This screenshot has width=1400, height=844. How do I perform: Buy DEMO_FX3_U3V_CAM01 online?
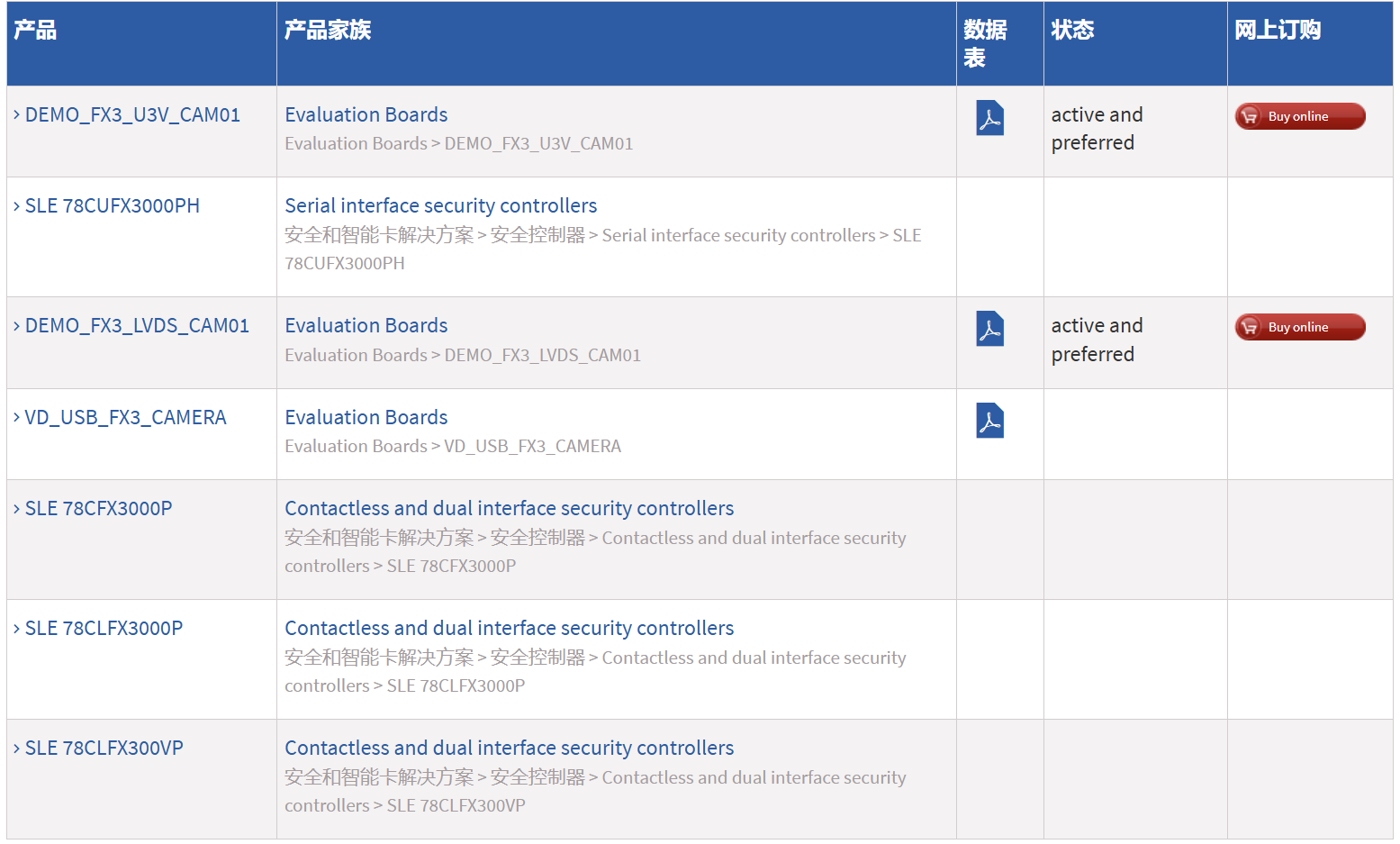tap(1299, 116)
